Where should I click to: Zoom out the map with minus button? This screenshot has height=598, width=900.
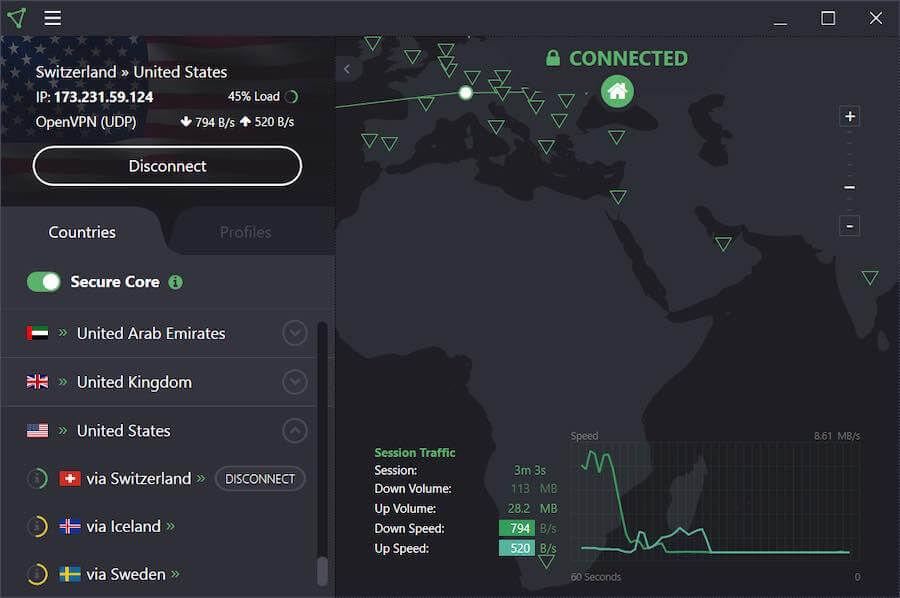point(850,226)
